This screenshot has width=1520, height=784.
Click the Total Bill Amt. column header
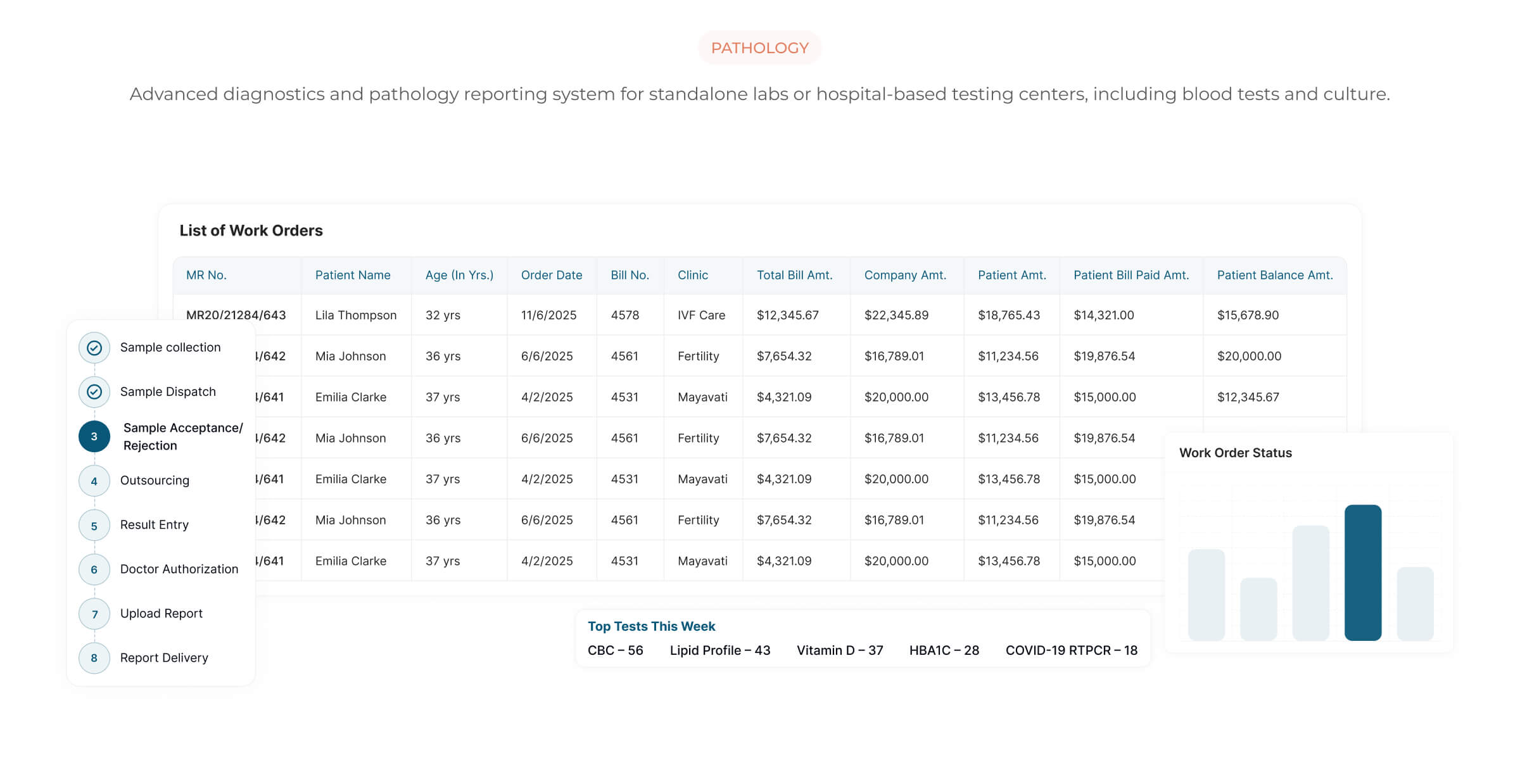(x=794, y=275)
